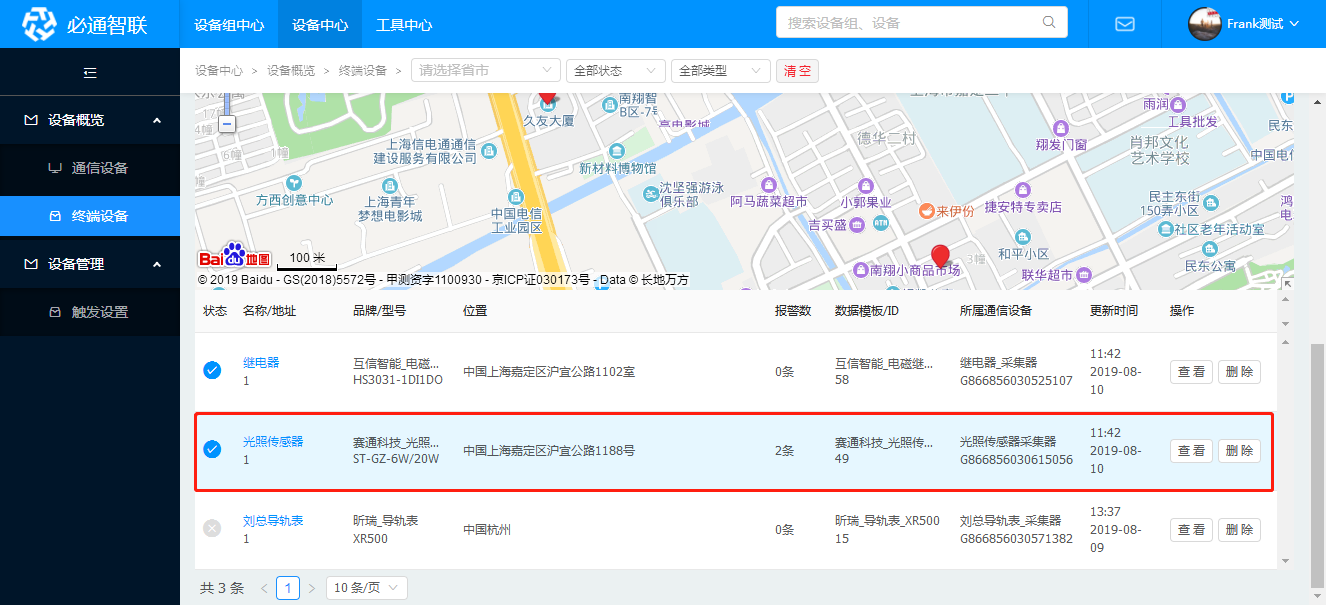Viewport: 1326px width, 605px height.
Task: Click 删除 button for 刘总导轨表
Action: (x=1239, y=530)
